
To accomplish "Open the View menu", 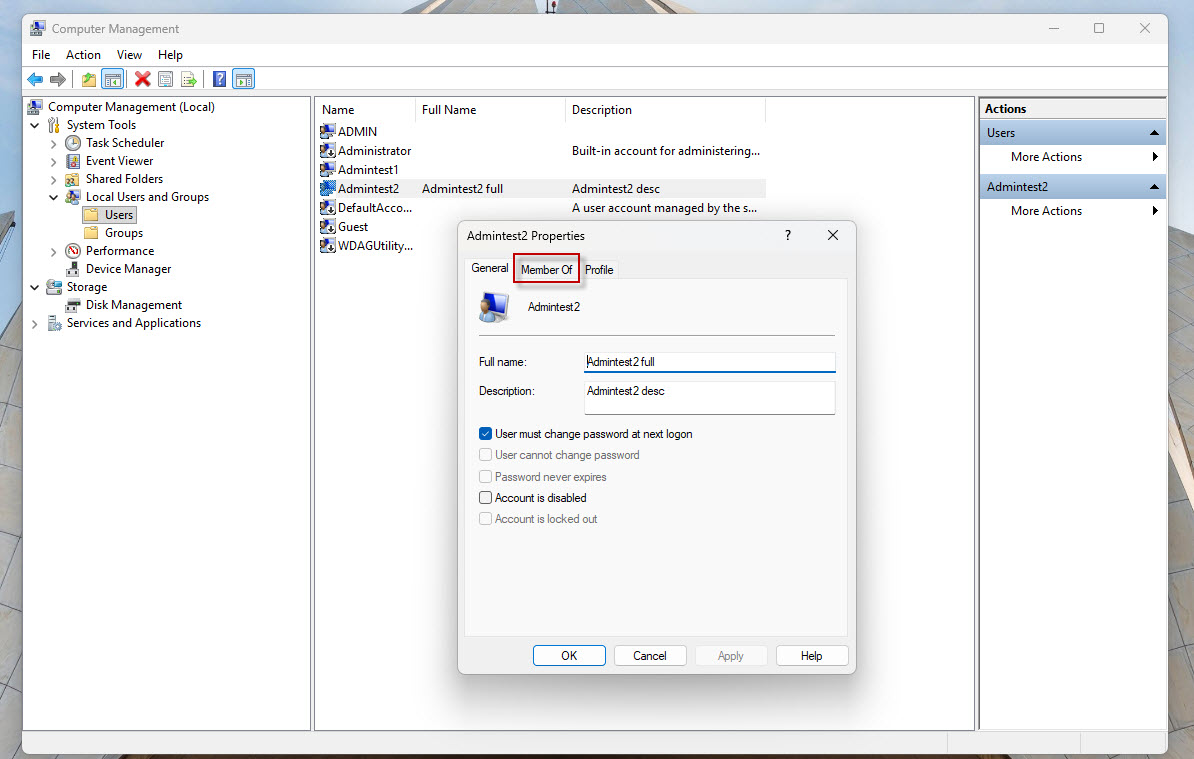I will click(129, 55).
